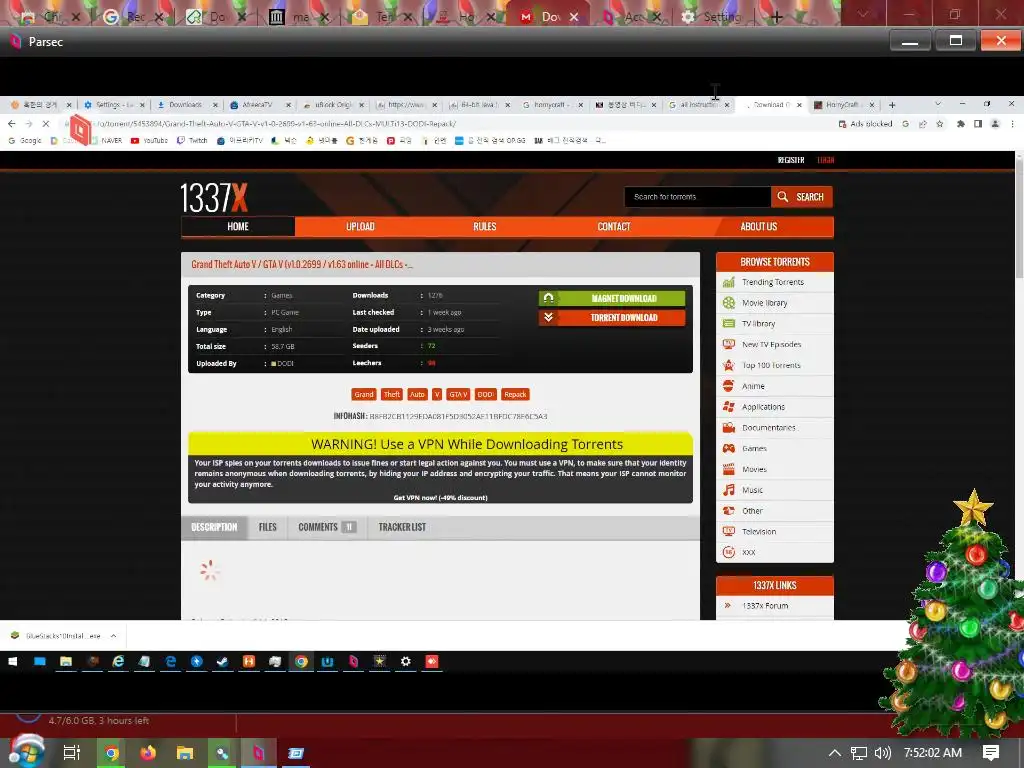Click the LOGIN link at top
The image size is (1024, 768).
[x=825, y=160]
